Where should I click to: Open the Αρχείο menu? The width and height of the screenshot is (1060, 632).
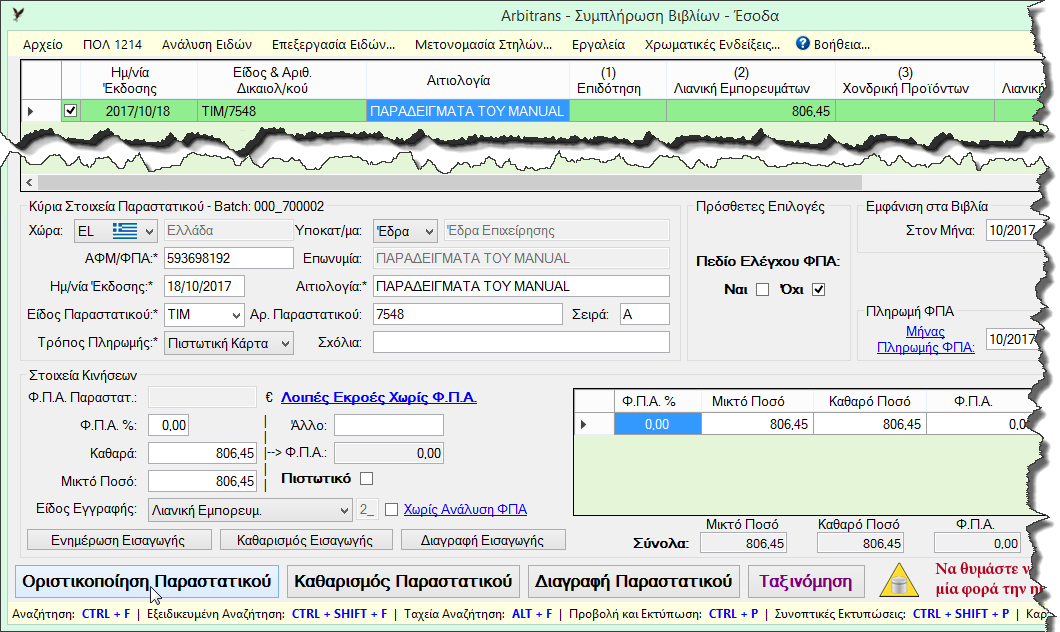43,45
